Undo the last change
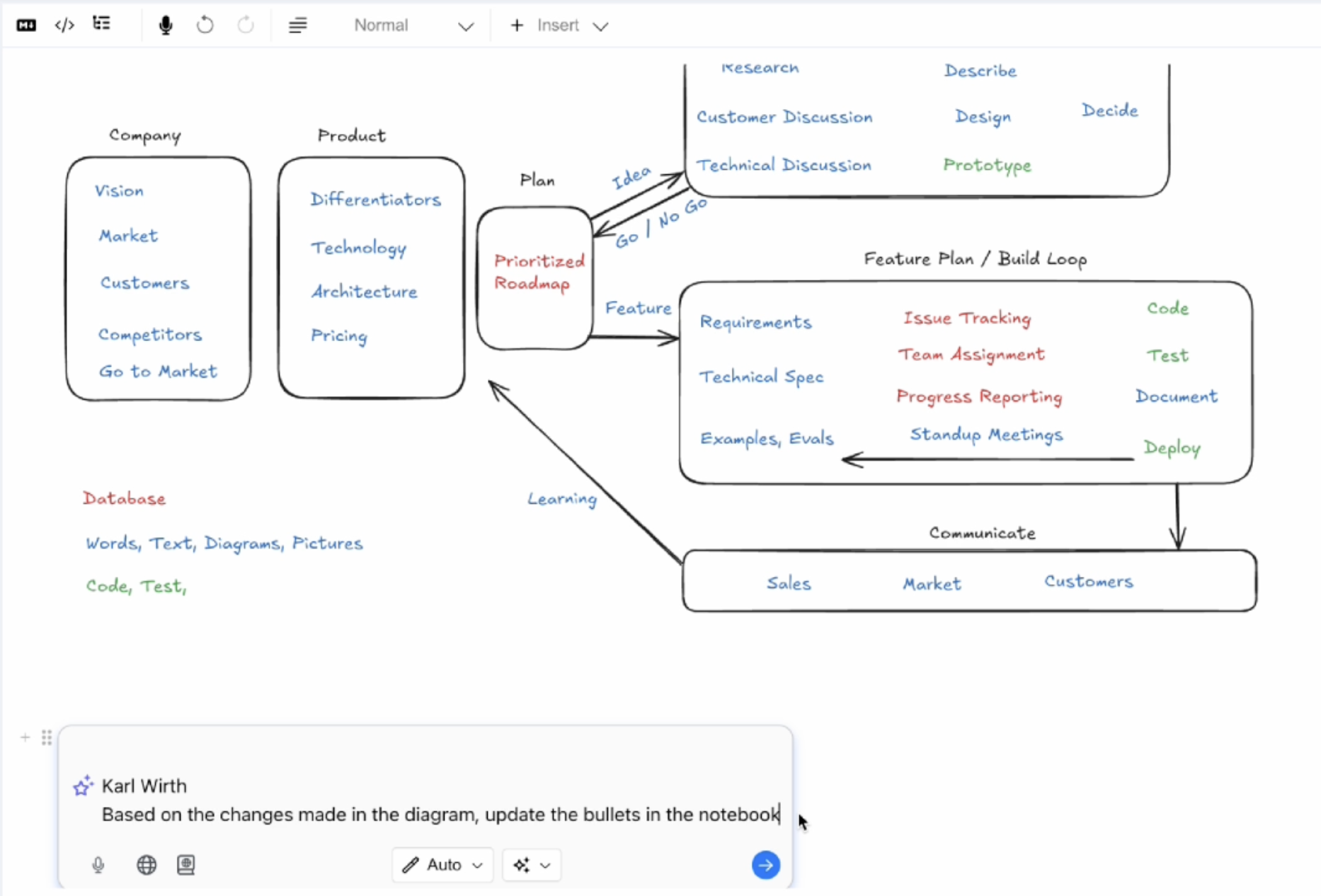Screen dimensions: 1321x896 coord(205,25)
